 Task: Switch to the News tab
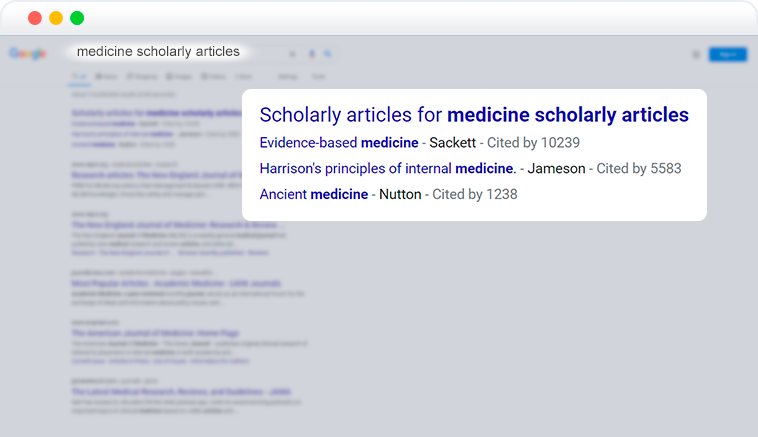pyautogui.click(x=106, y=76)
